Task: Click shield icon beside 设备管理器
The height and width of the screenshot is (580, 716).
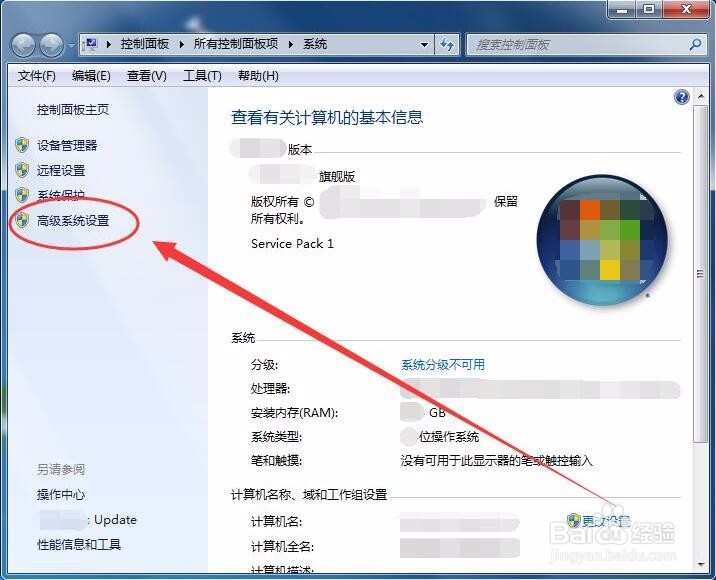Action: [22, 145]
